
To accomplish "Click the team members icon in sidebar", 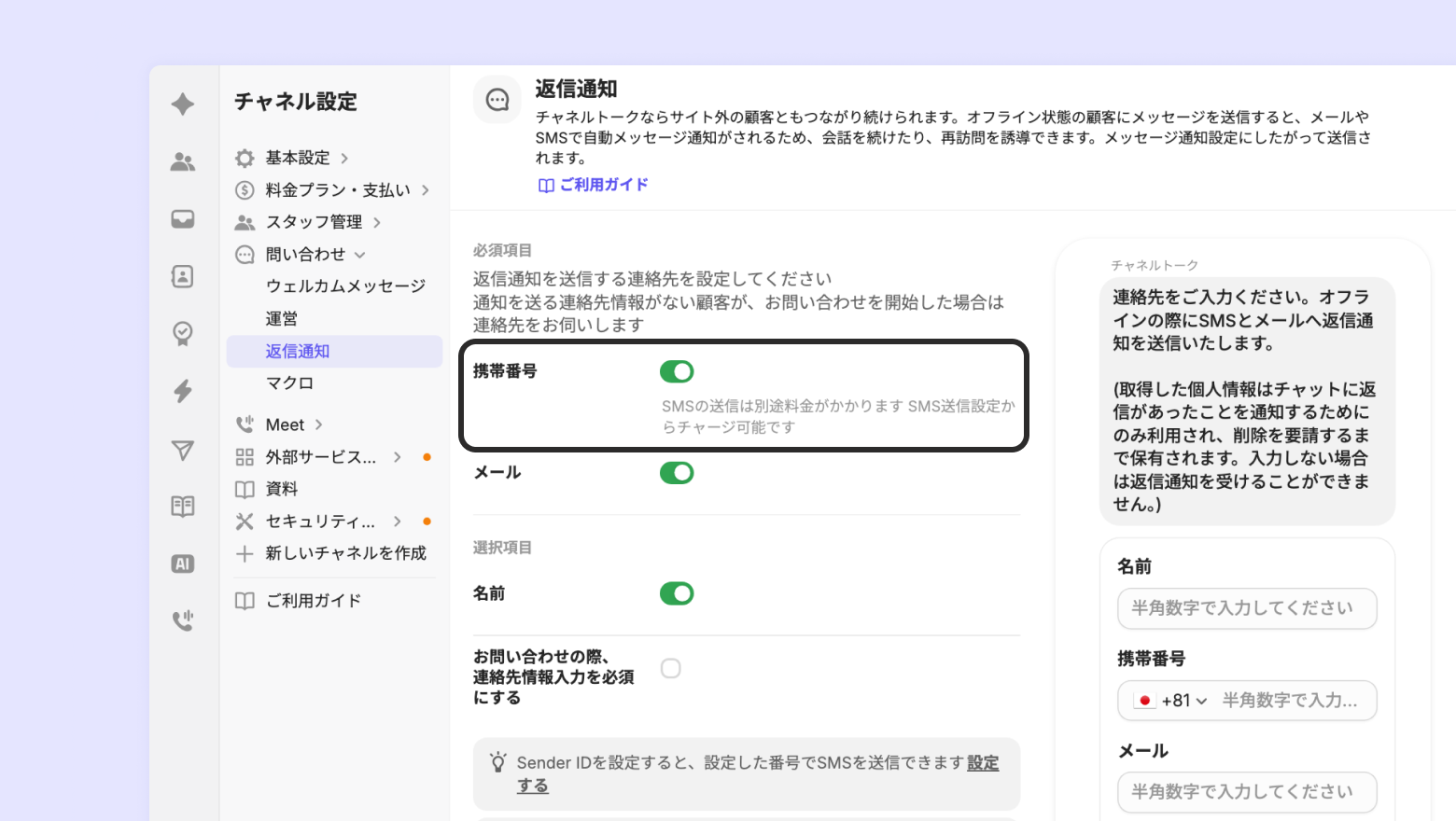I will [183, 162].
